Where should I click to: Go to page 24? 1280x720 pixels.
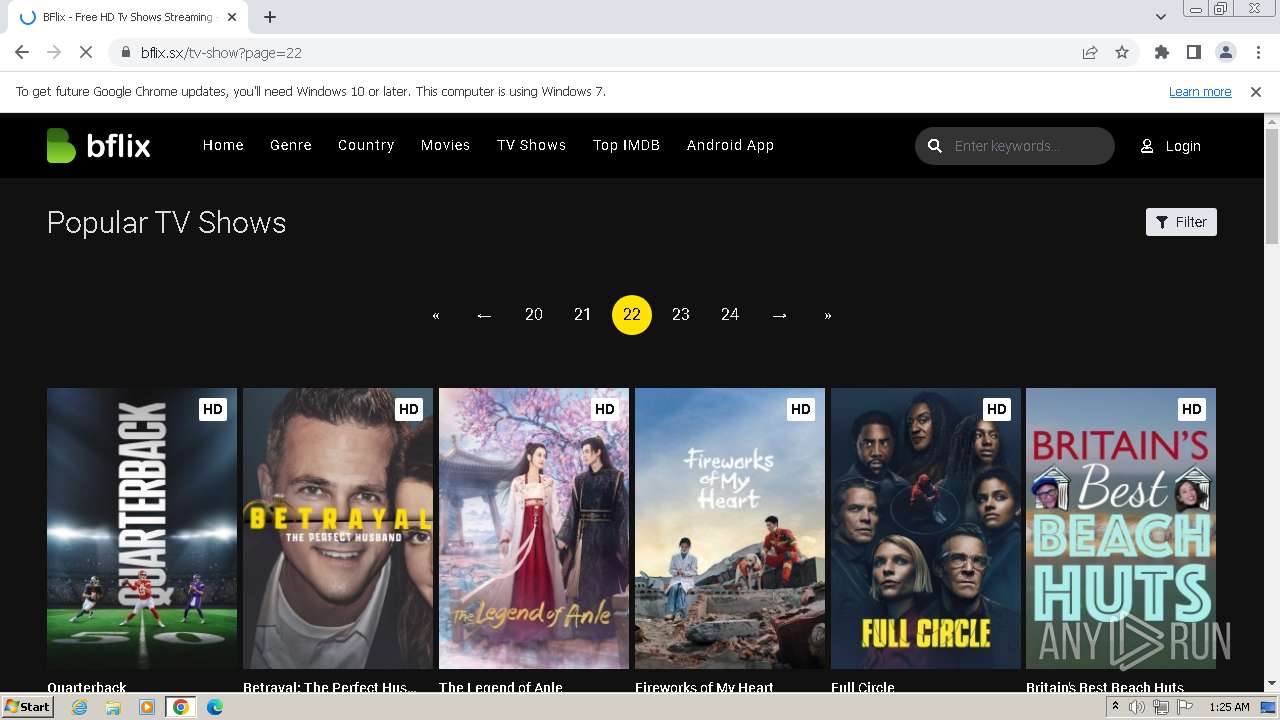tap(730, 315)
